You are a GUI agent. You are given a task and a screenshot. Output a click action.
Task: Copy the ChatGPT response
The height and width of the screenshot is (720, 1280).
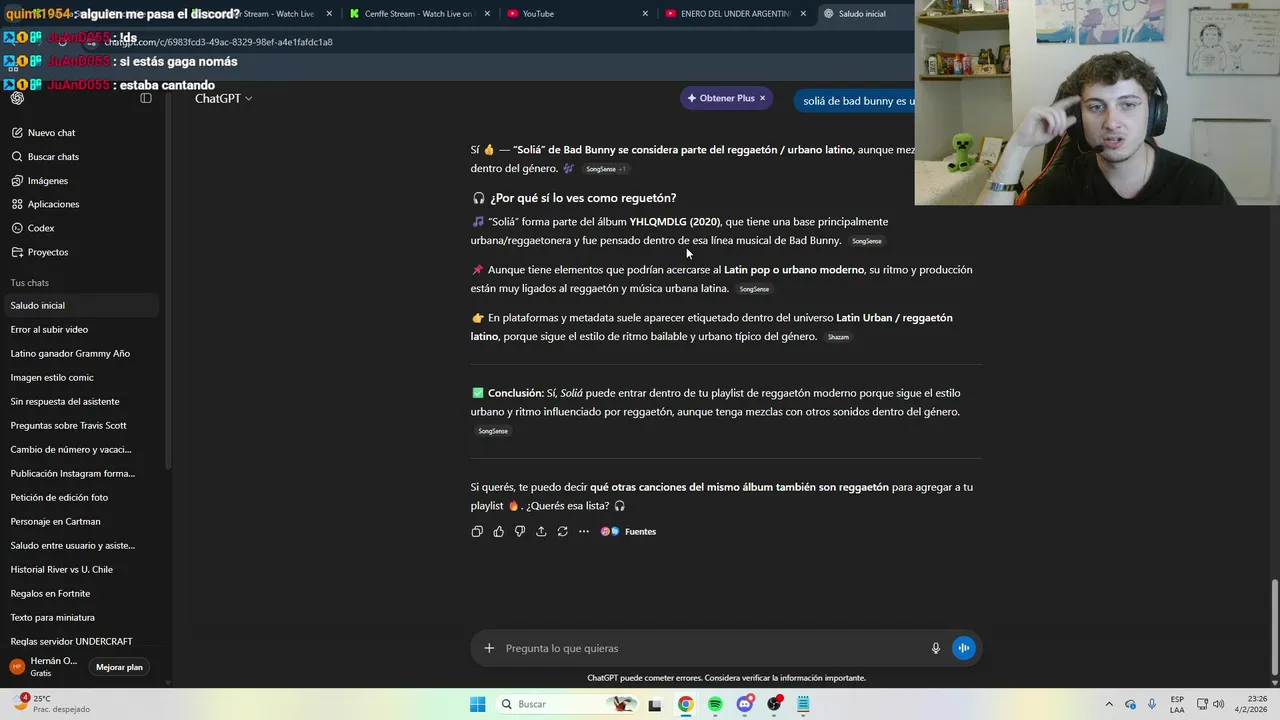point(477,531)
